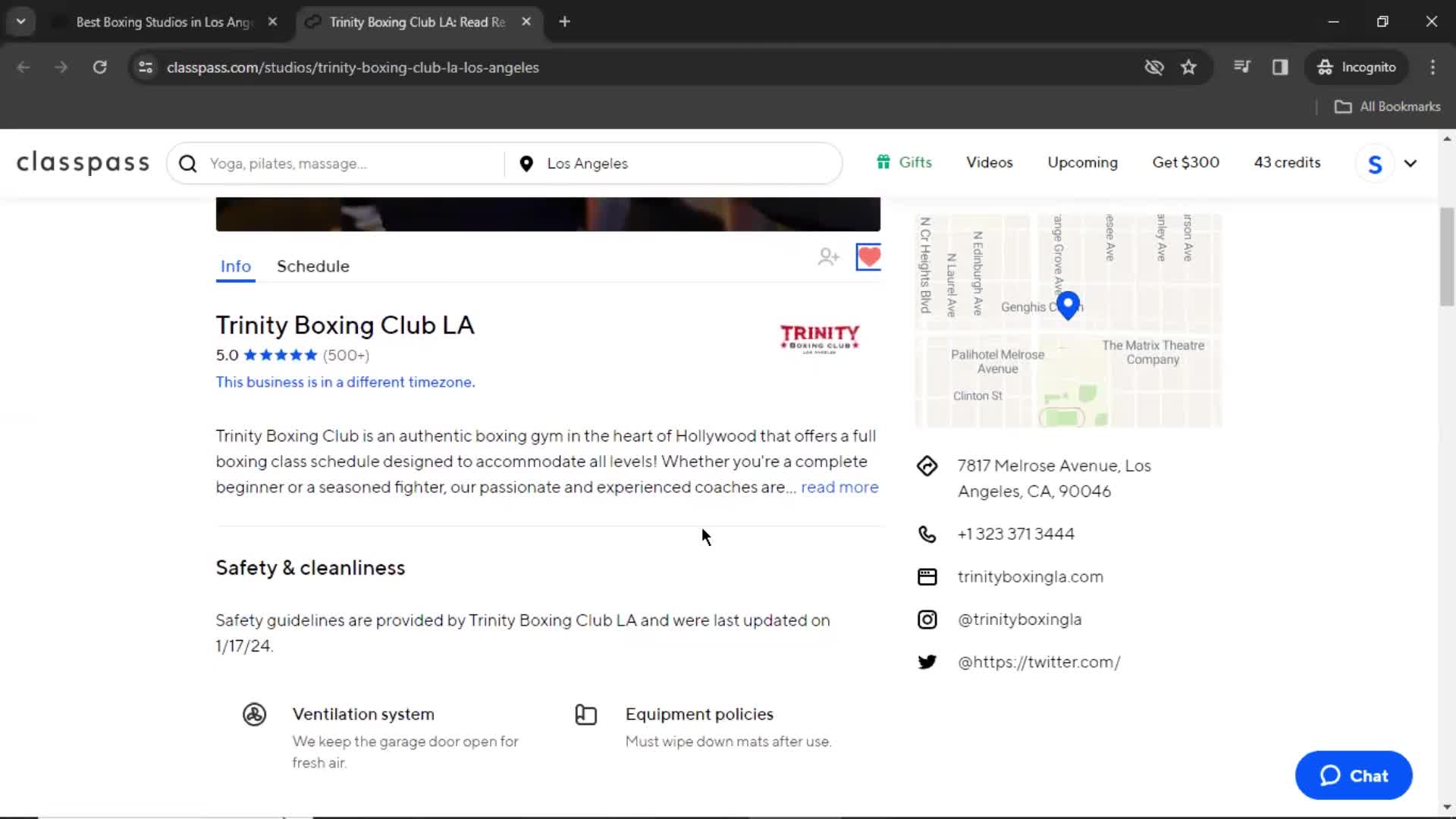This screenshot has height=819, width=1456.
Task: Expand the browser tab for Best Boxing Studios
Action: [x=163, y=22]
